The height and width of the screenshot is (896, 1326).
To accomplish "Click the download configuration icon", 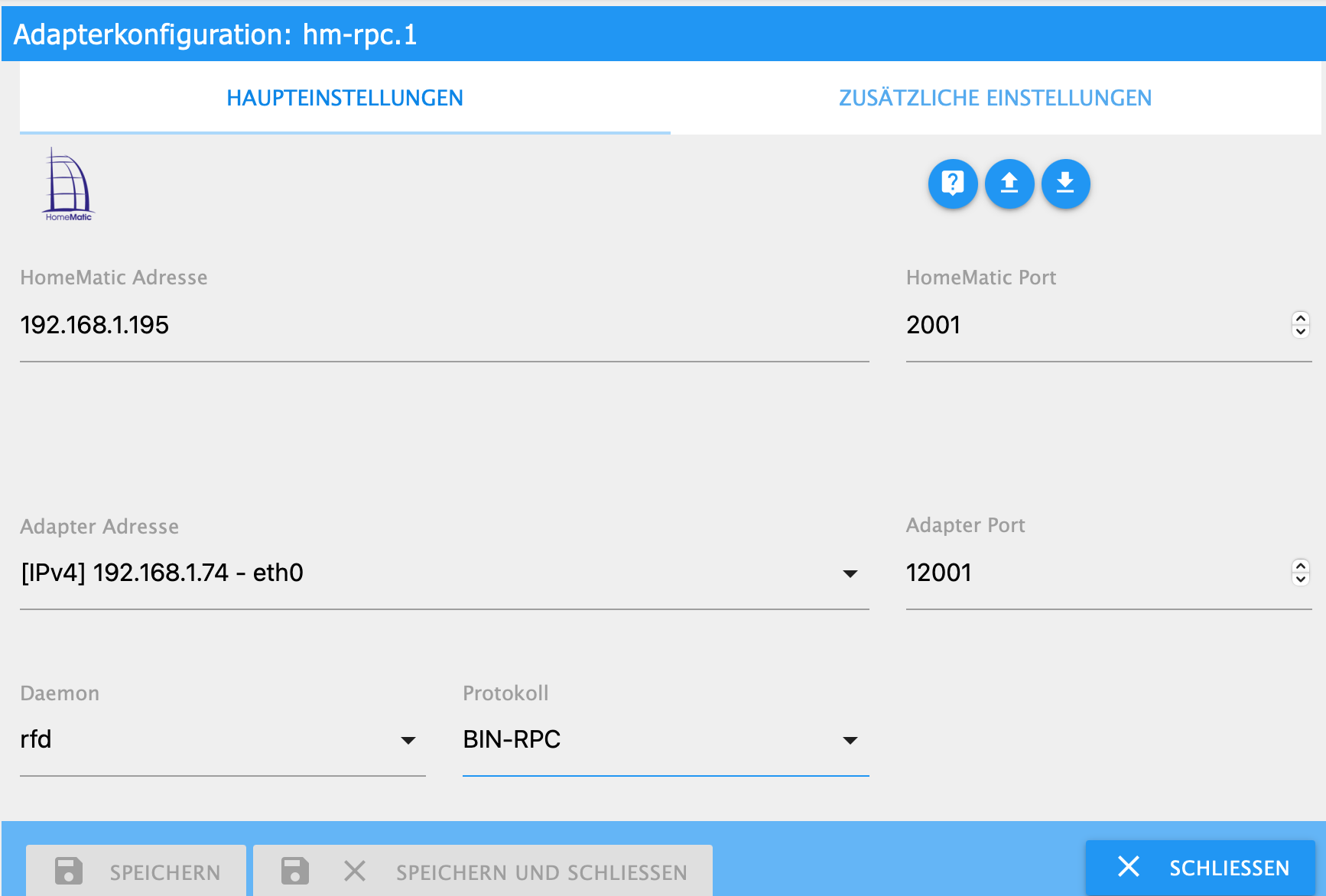I will (x=1065, y=183).
